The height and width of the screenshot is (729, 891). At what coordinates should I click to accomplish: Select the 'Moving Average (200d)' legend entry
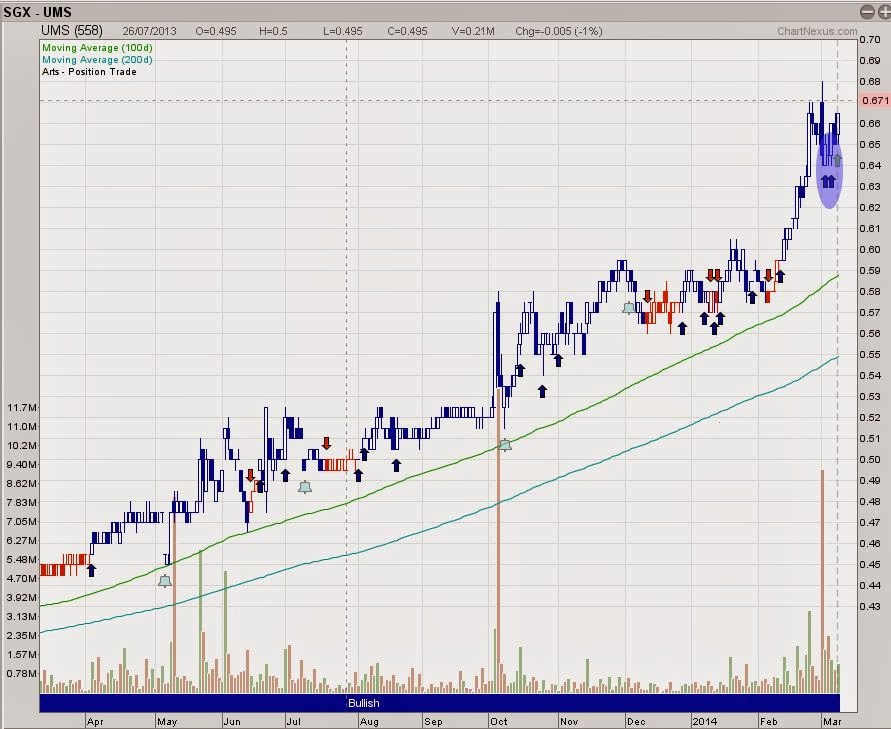tap(97, 60)
